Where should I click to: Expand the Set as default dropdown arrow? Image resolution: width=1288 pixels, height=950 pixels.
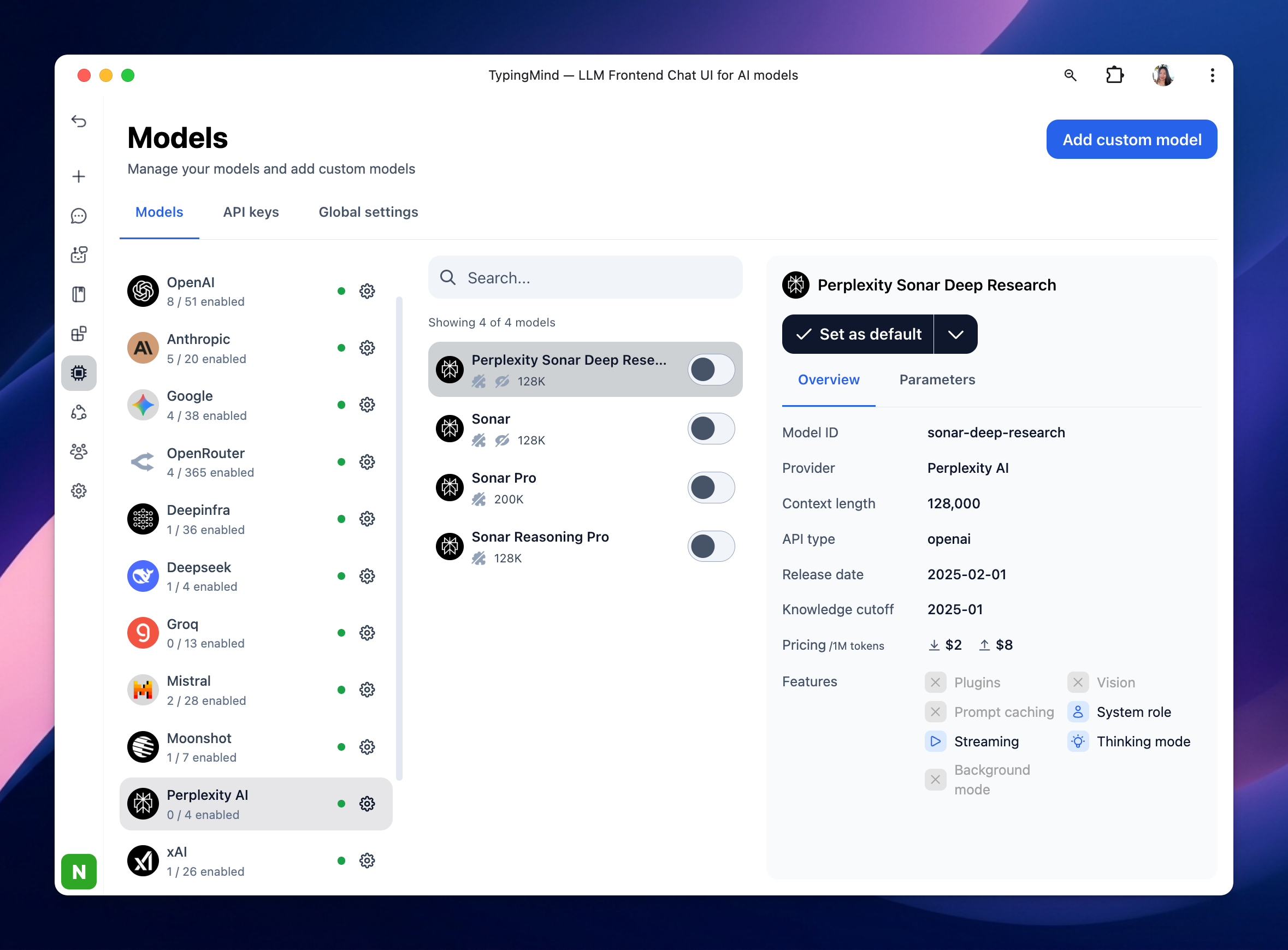(x=955, y=334)
